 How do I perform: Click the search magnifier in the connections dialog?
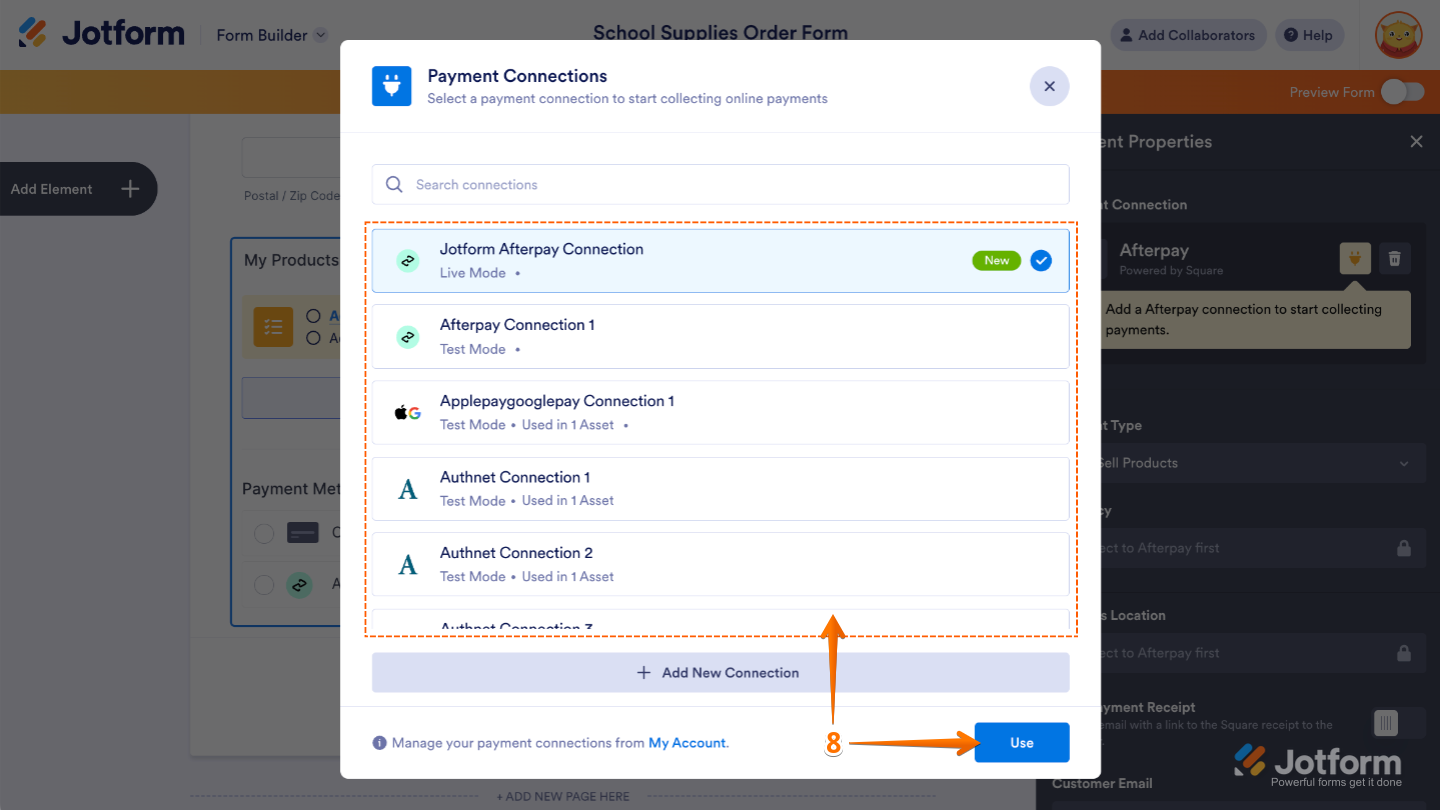point(394,184)
